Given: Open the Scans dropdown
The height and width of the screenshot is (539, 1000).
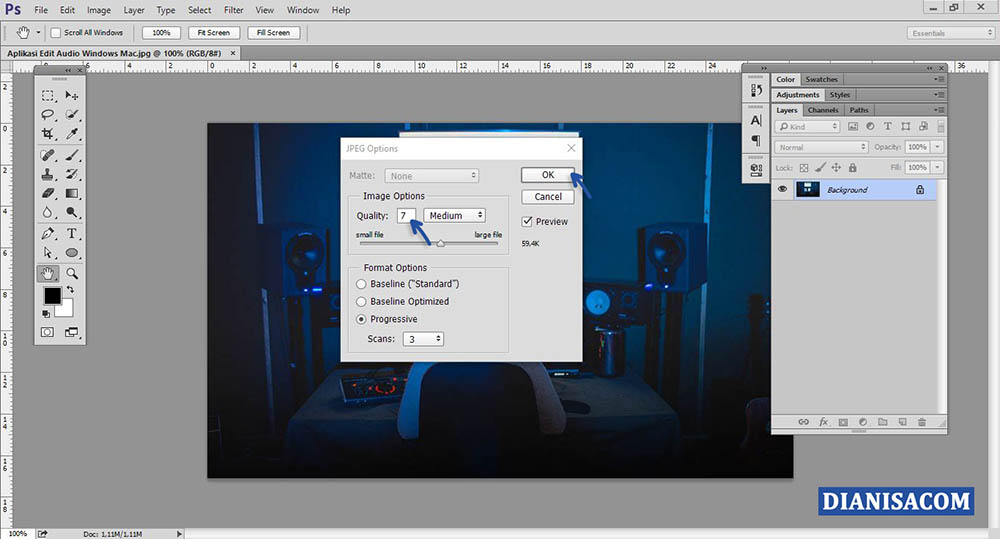Looking at the screenshot, I should coord(423,339).
